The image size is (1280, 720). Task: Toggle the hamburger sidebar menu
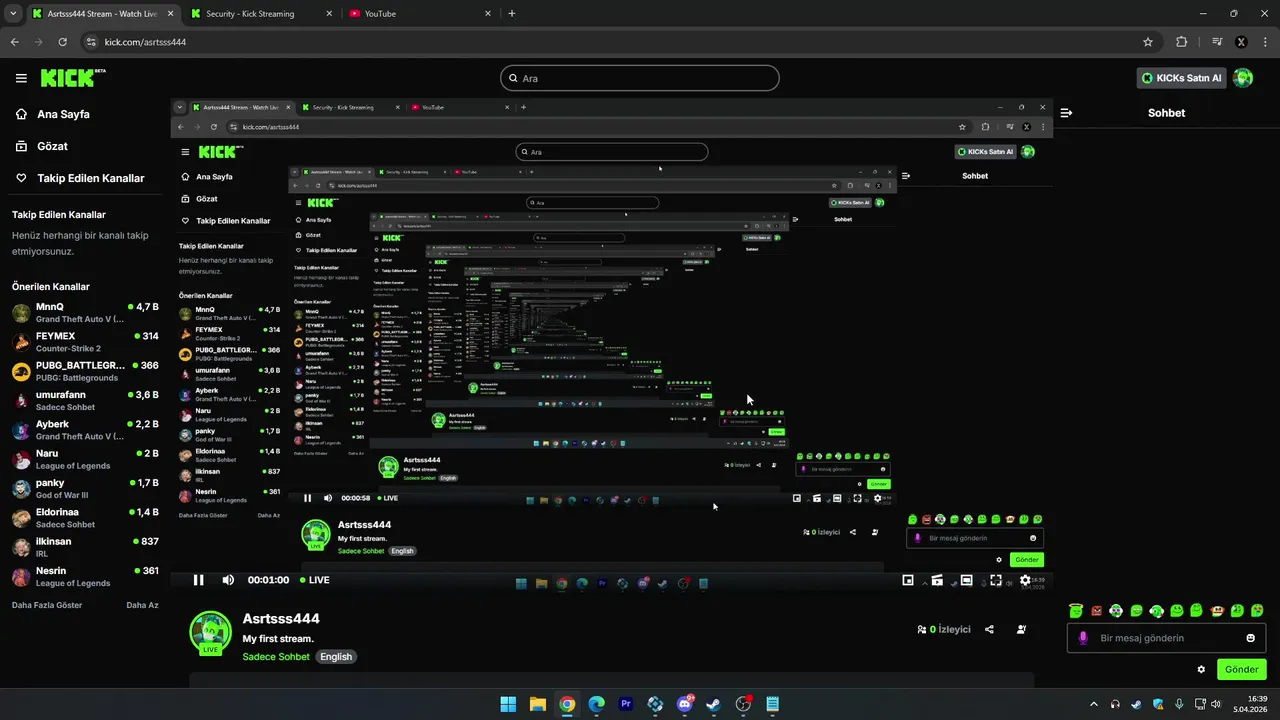click(21, 78)
